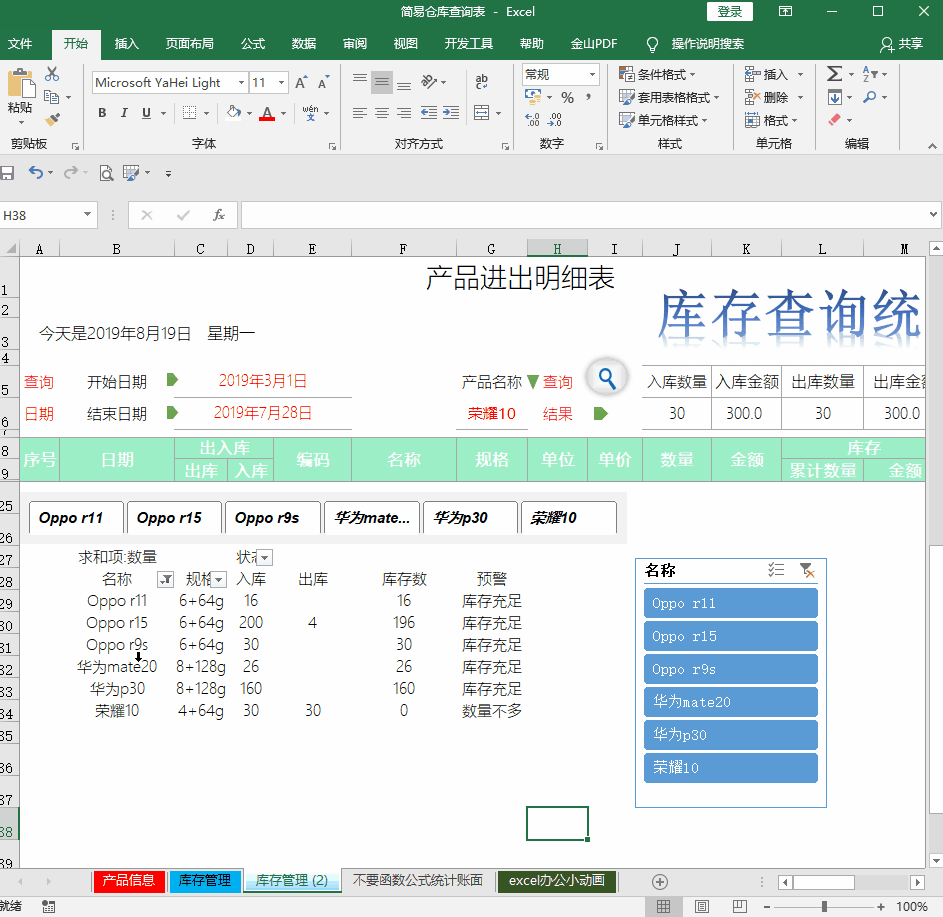
Task: Toggle Italic formatting
Action: 124,113
